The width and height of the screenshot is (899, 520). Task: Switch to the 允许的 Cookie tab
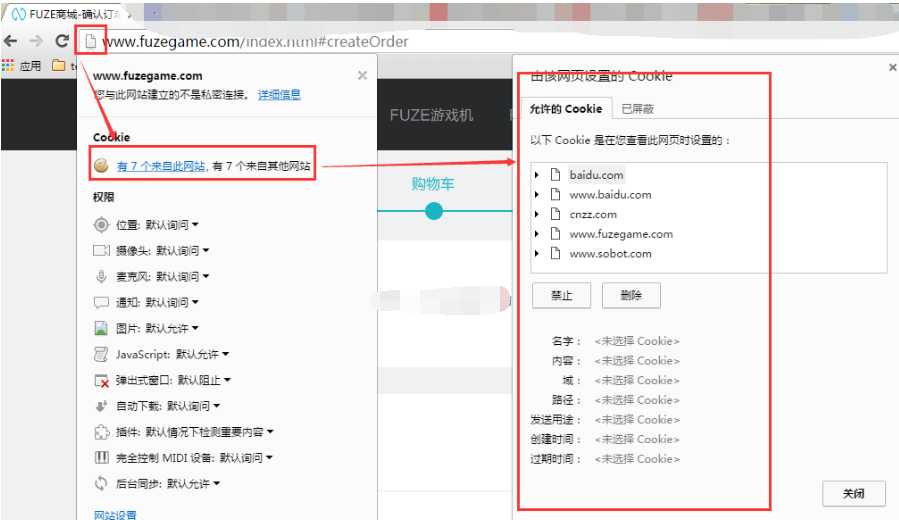point(566,108)
